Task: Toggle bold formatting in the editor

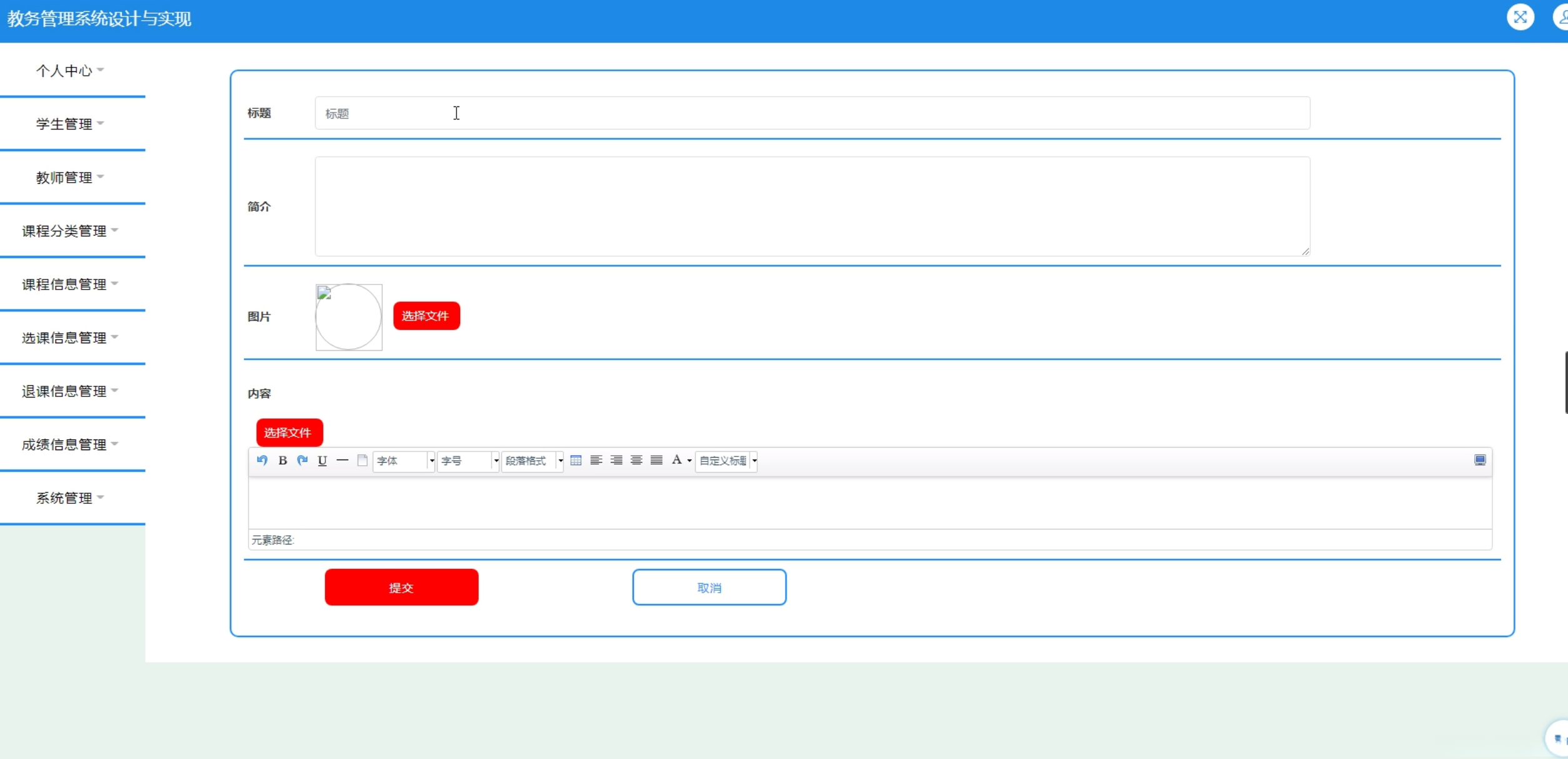Action: tap(283, 460)
